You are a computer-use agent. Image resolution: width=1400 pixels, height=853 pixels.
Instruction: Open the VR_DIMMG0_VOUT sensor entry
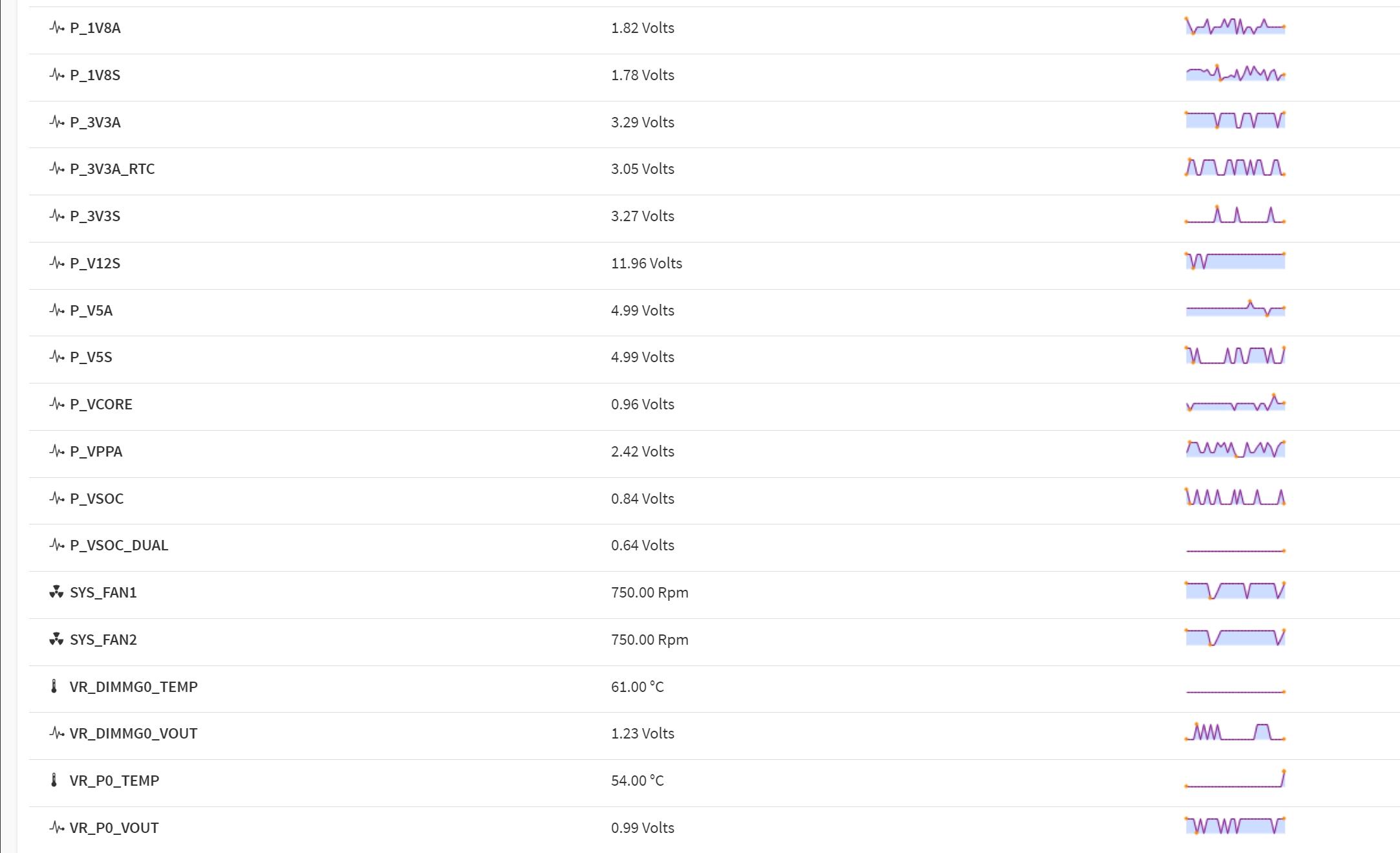click(x=133, y=733)
